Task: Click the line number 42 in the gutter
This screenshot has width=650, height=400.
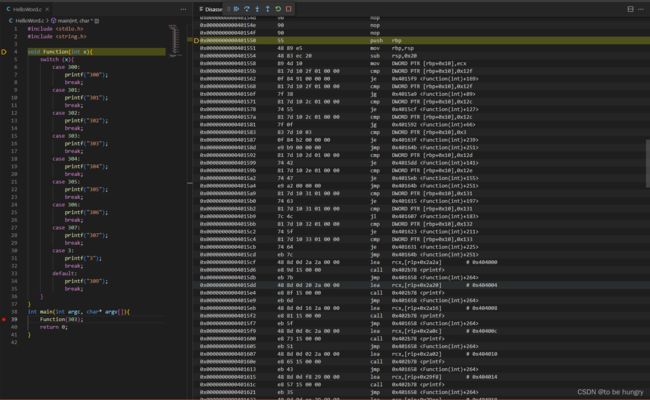Action: pyautogui.click(x=14, y=342)
